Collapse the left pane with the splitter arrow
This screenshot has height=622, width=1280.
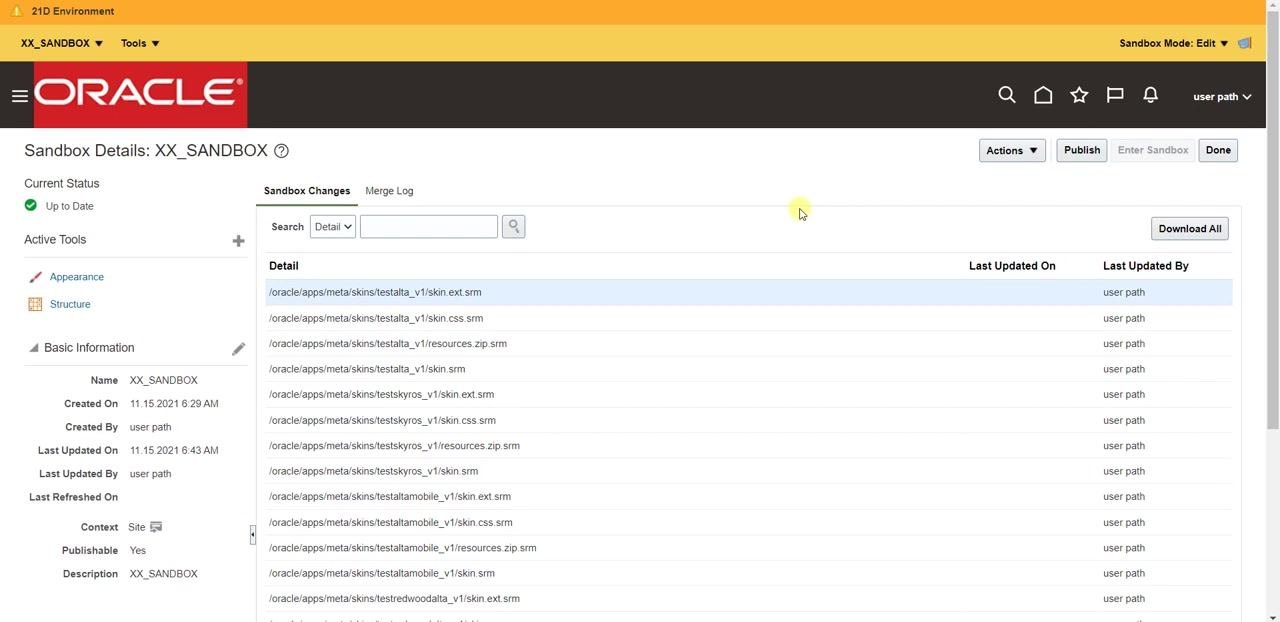pos(252,535)
